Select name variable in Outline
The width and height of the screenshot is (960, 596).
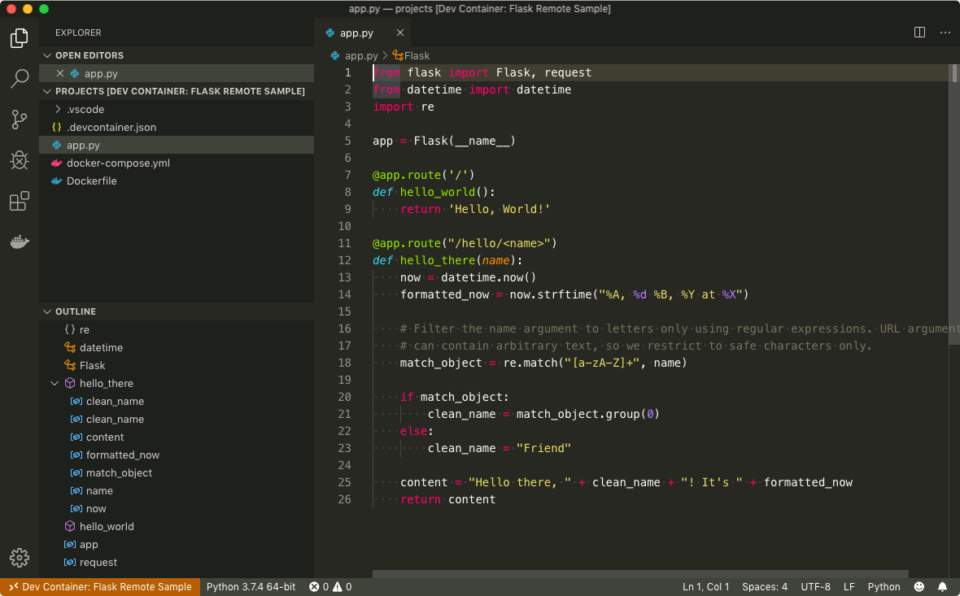[176, 491]
